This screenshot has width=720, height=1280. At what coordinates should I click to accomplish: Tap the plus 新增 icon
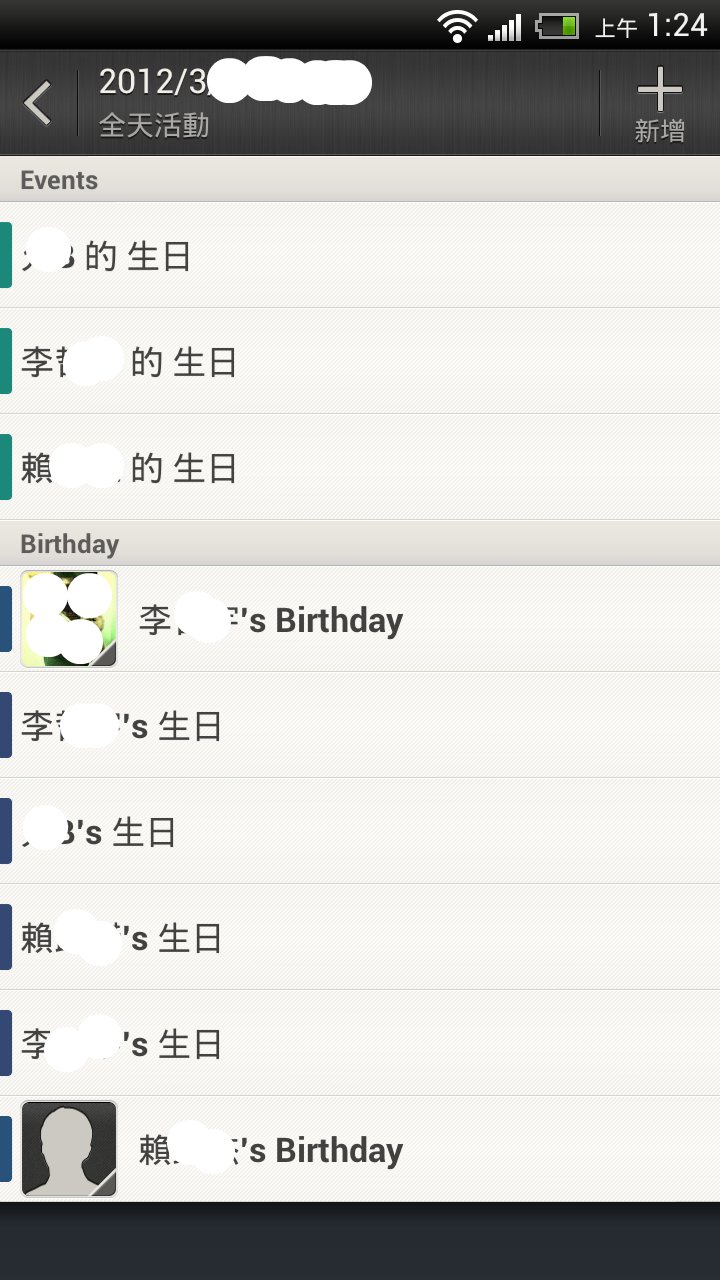[659, 103]
